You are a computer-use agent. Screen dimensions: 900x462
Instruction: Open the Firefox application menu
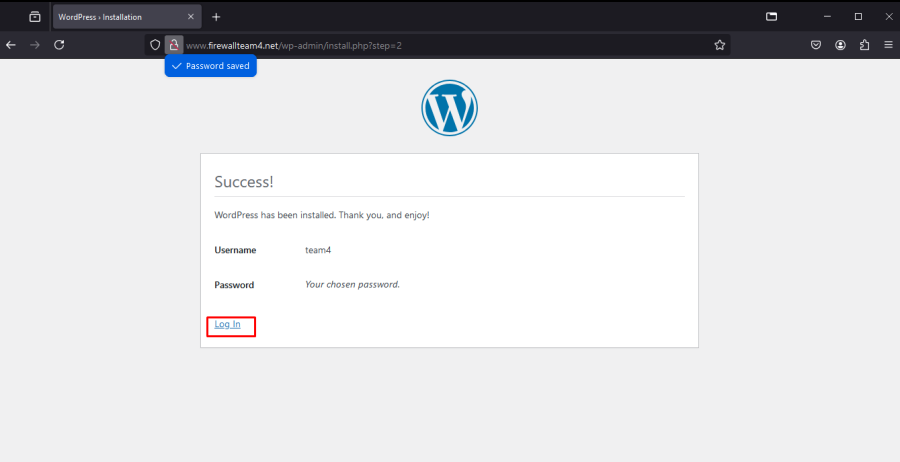pos(889,45)
